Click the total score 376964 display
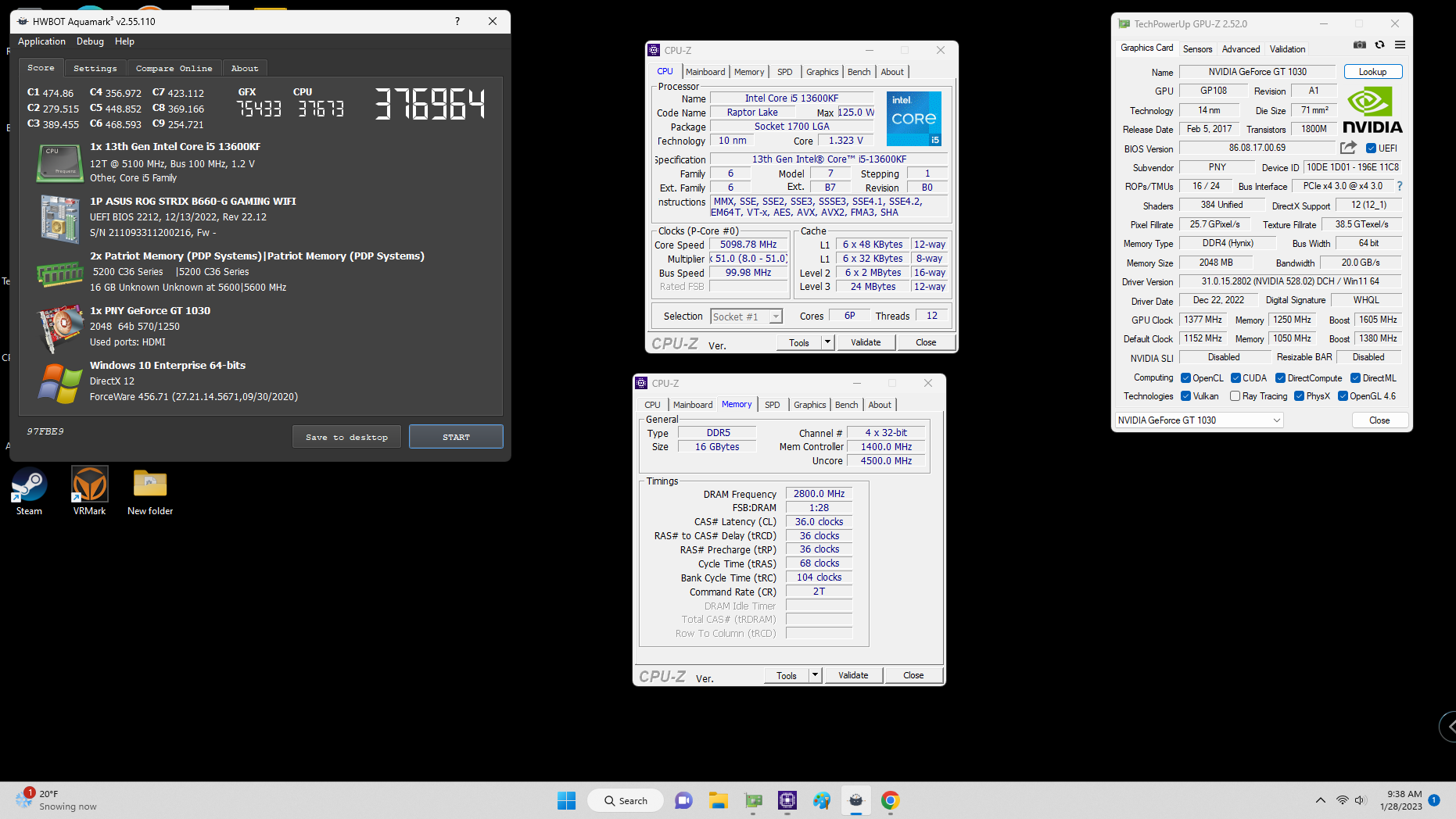Viewport: 1456px width, 819px height. (429, 104)
